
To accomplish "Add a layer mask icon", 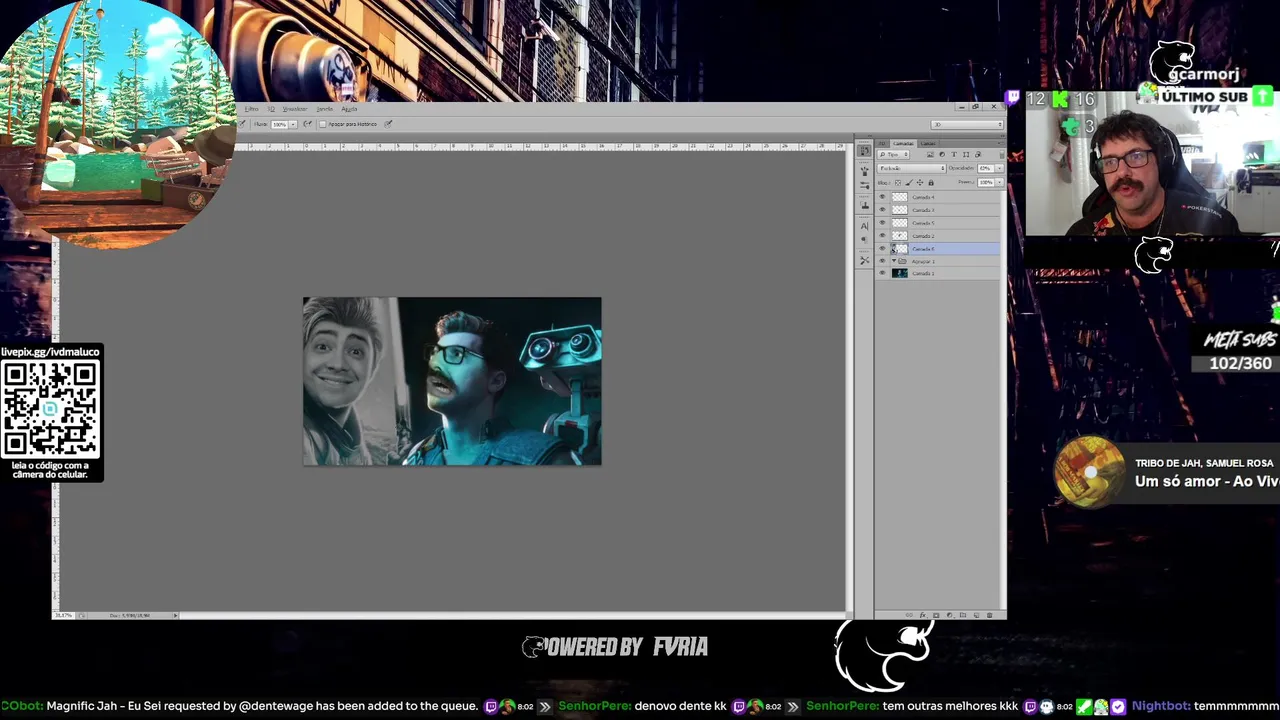I will pos(936,615).
